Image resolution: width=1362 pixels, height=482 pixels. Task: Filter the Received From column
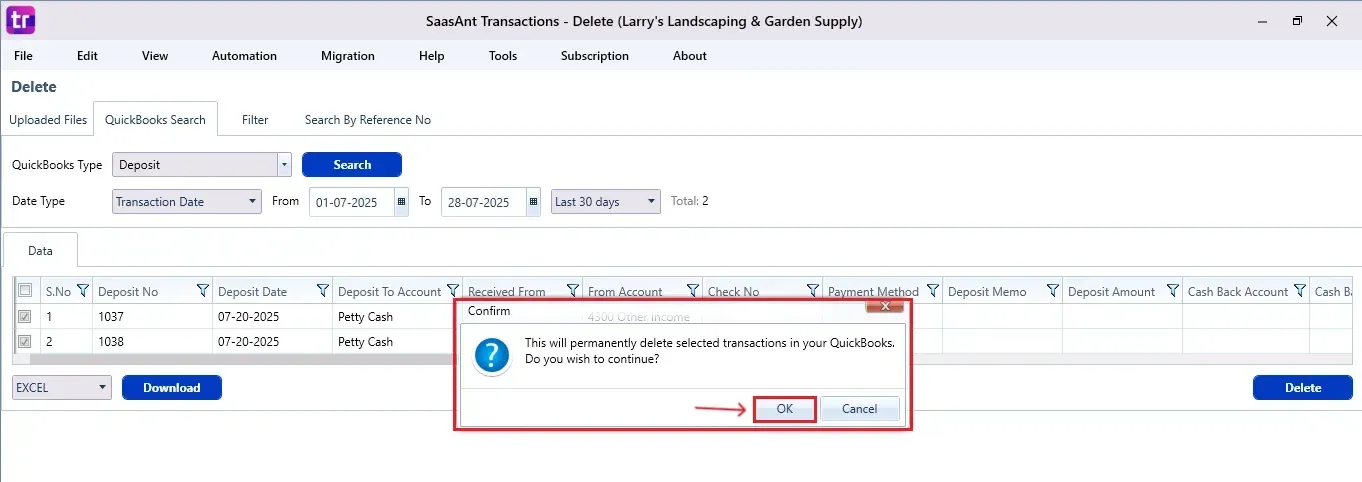(x=573, y=291)
